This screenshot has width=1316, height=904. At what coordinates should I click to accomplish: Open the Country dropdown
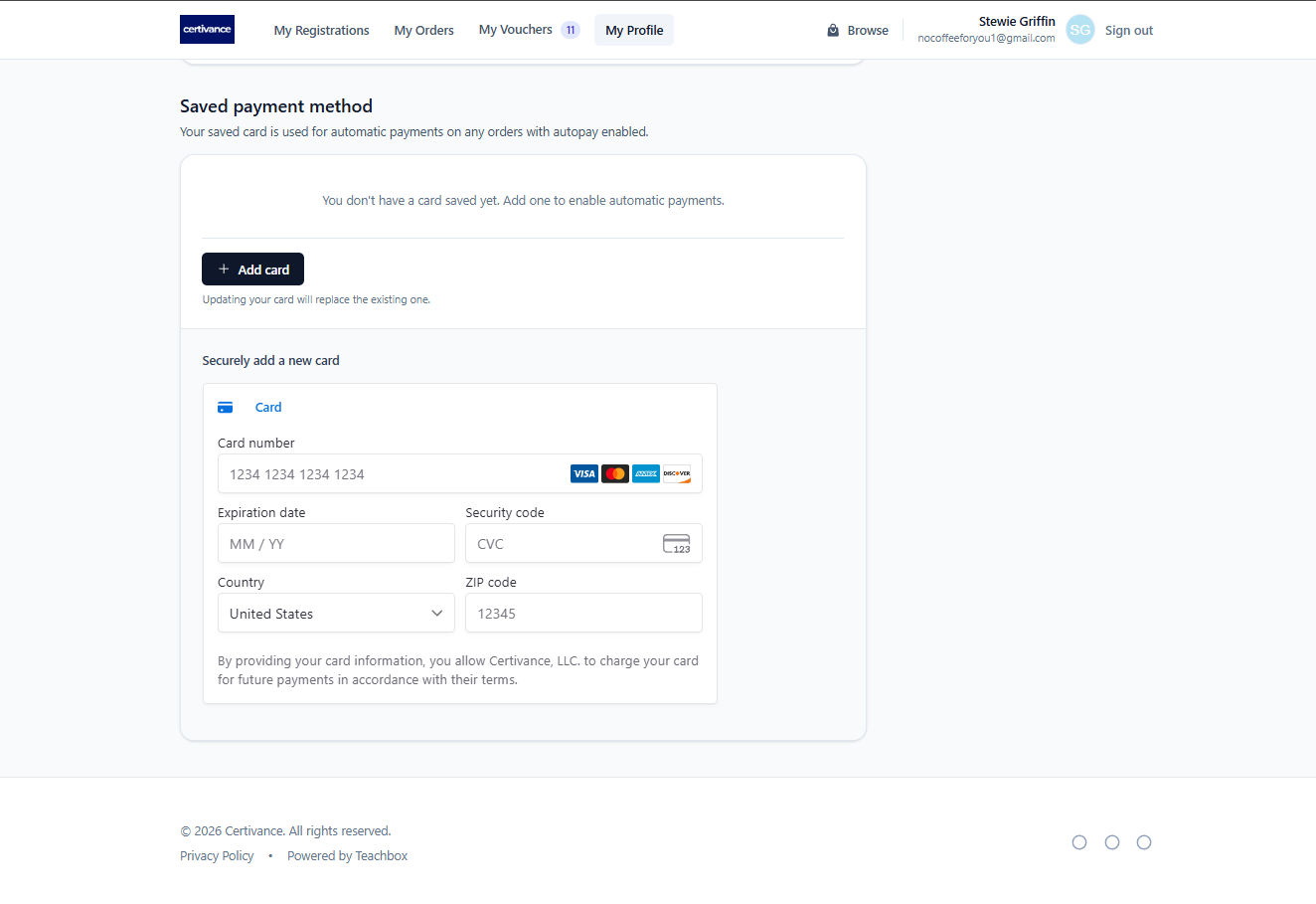click(x=336, y=614)
